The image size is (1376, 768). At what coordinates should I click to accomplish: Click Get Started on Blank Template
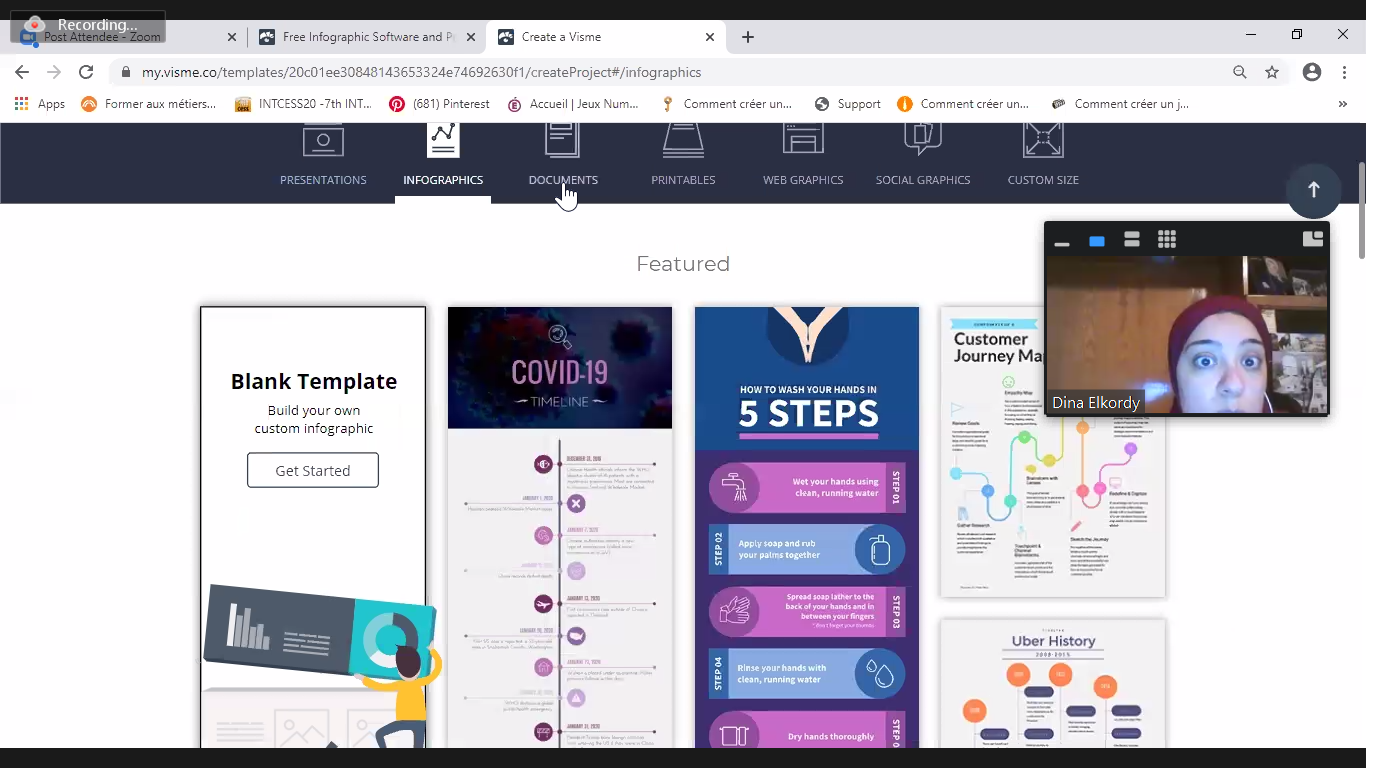(x=313, y=470)
